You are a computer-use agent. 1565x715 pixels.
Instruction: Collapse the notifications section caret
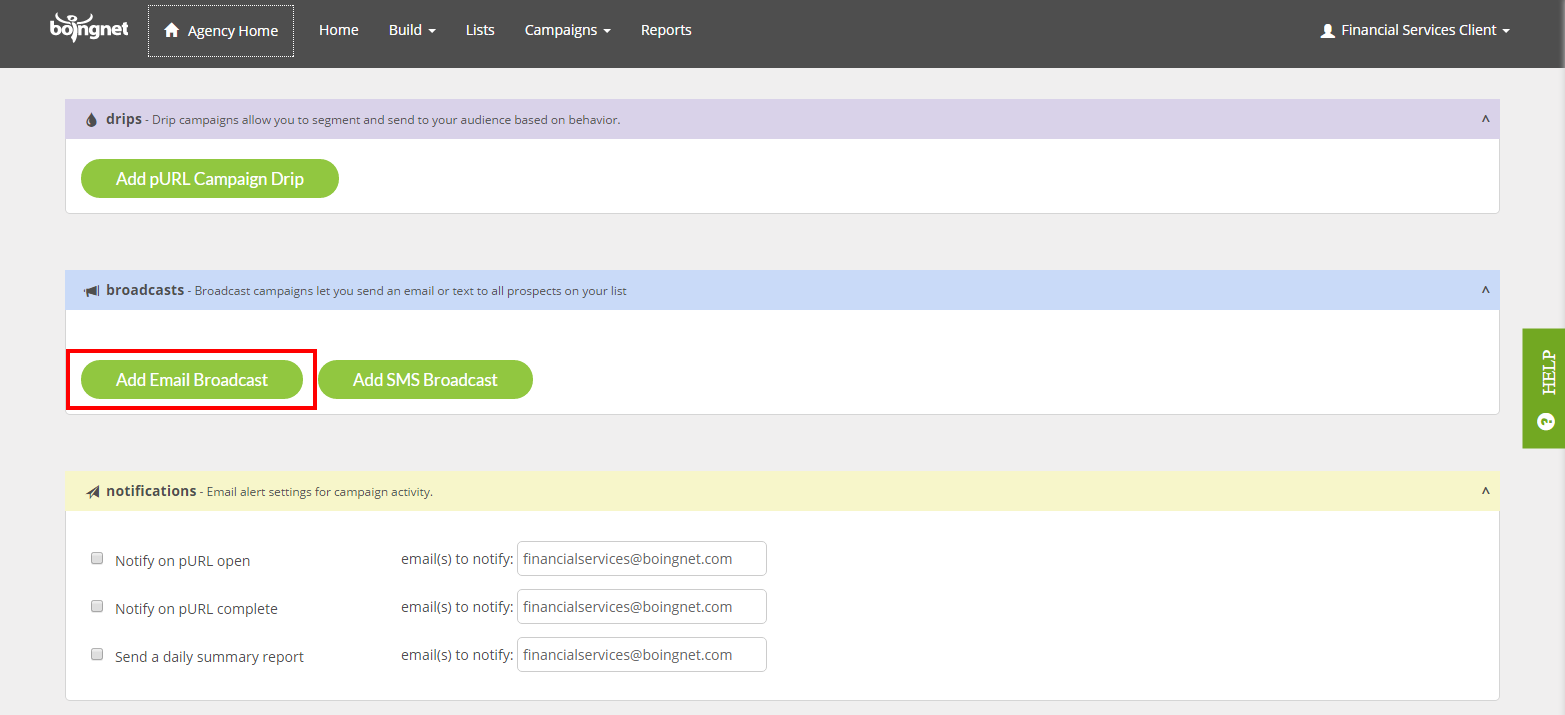click(1485, 491)
